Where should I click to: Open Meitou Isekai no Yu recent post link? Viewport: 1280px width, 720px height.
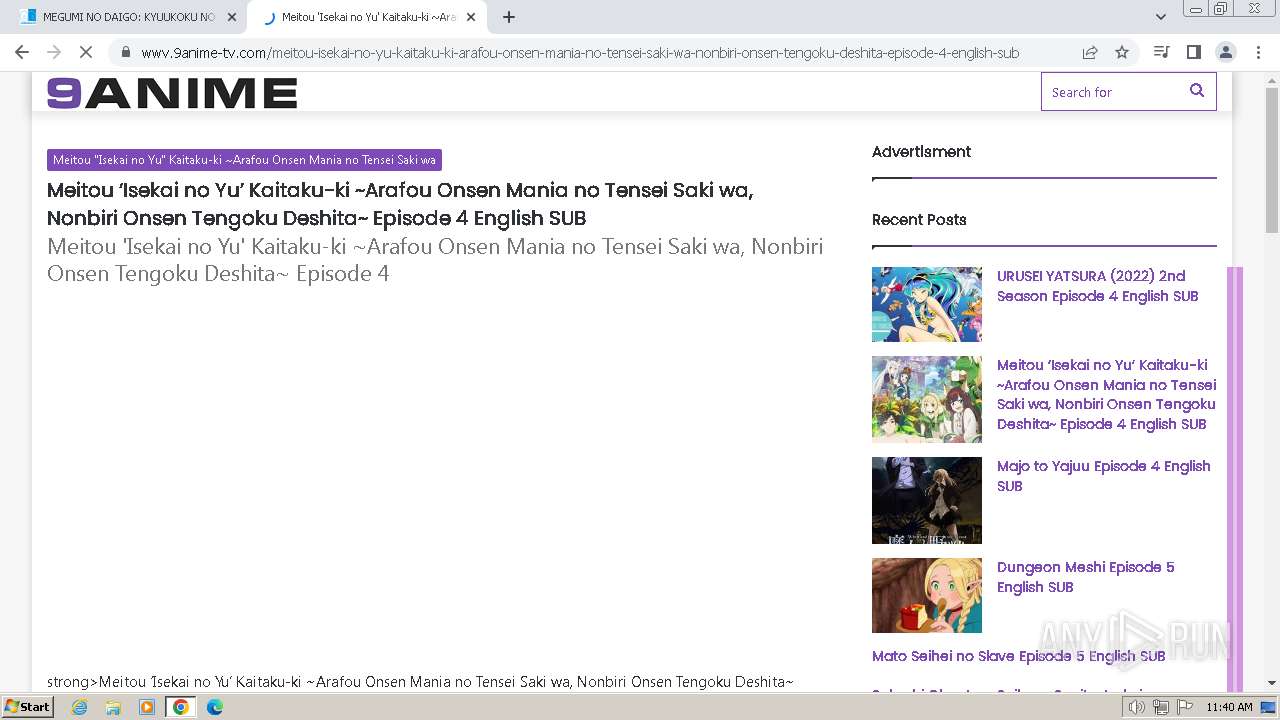(1106, 395)
